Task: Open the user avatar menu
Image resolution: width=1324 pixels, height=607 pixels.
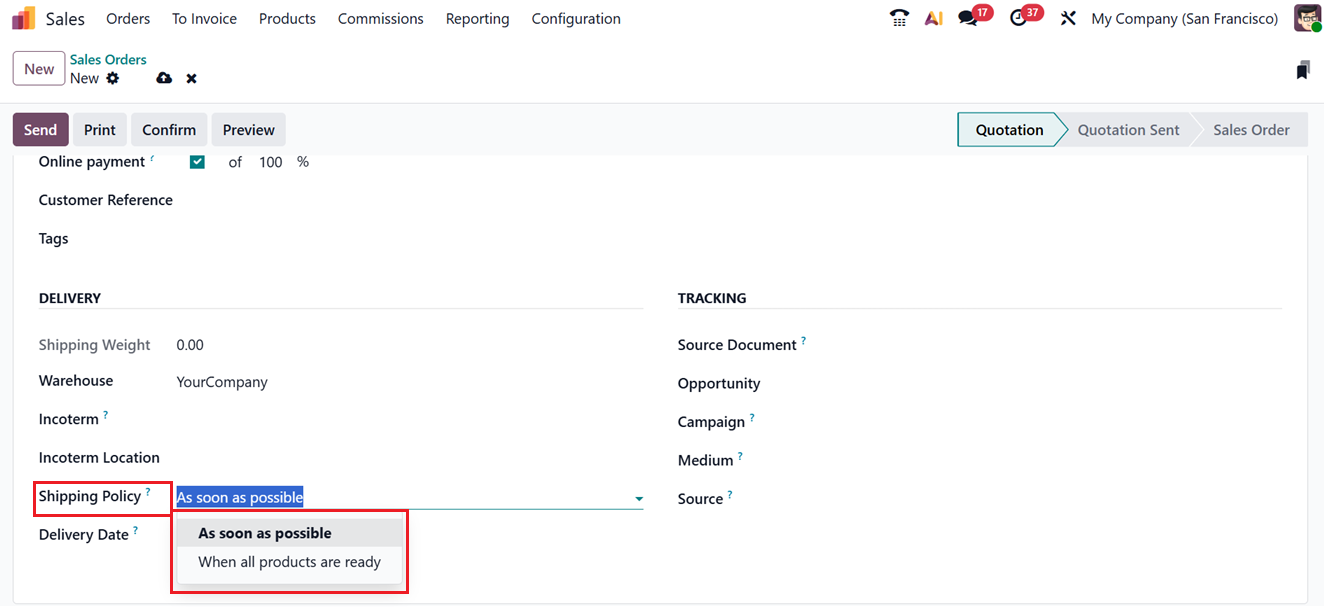Action: (x=1307, y=18)
